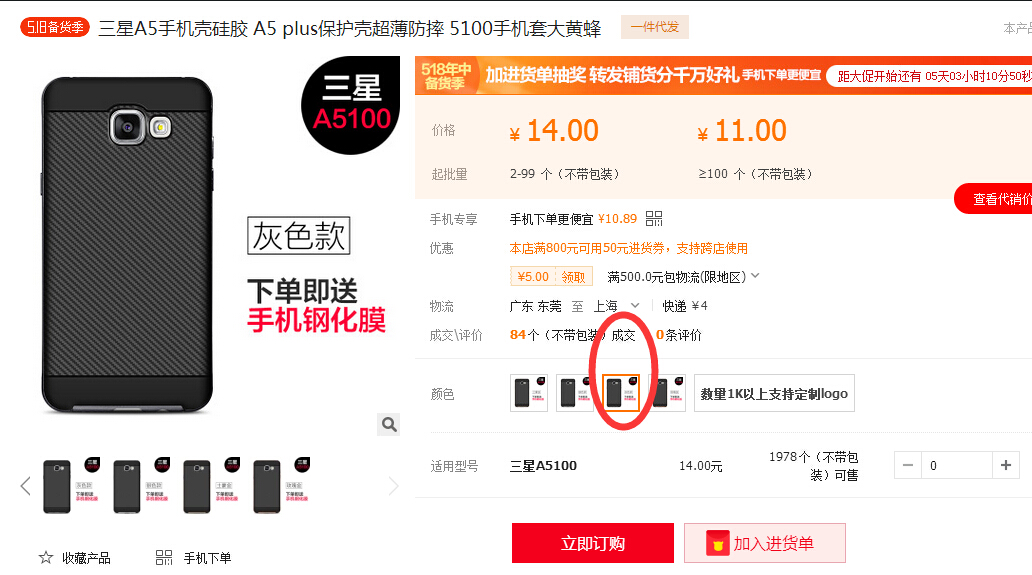Click 立即订购 button
The height and width of the screenshot is (575, 1032).
[592, 543]
